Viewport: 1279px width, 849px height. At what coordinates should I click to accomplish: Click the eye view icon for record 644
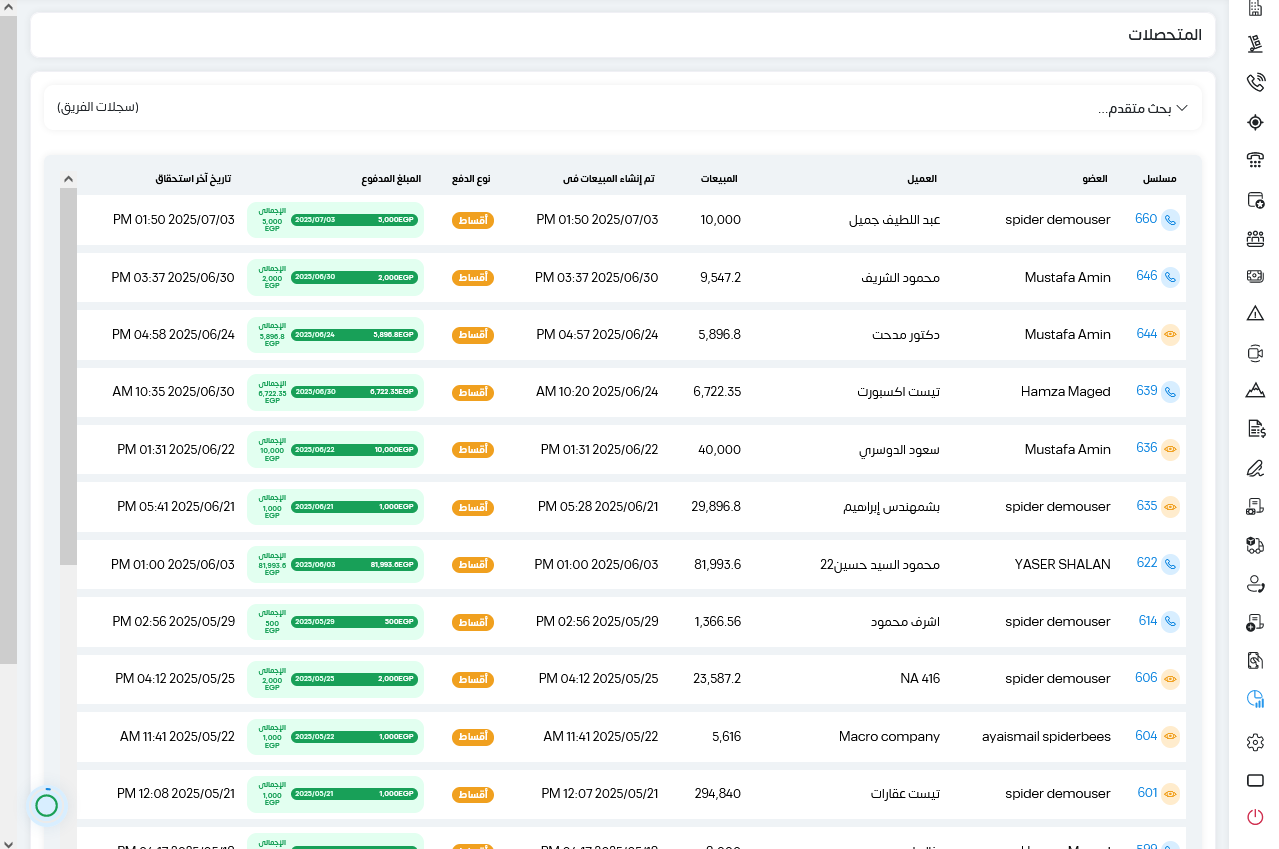(x=1170, y=334)
